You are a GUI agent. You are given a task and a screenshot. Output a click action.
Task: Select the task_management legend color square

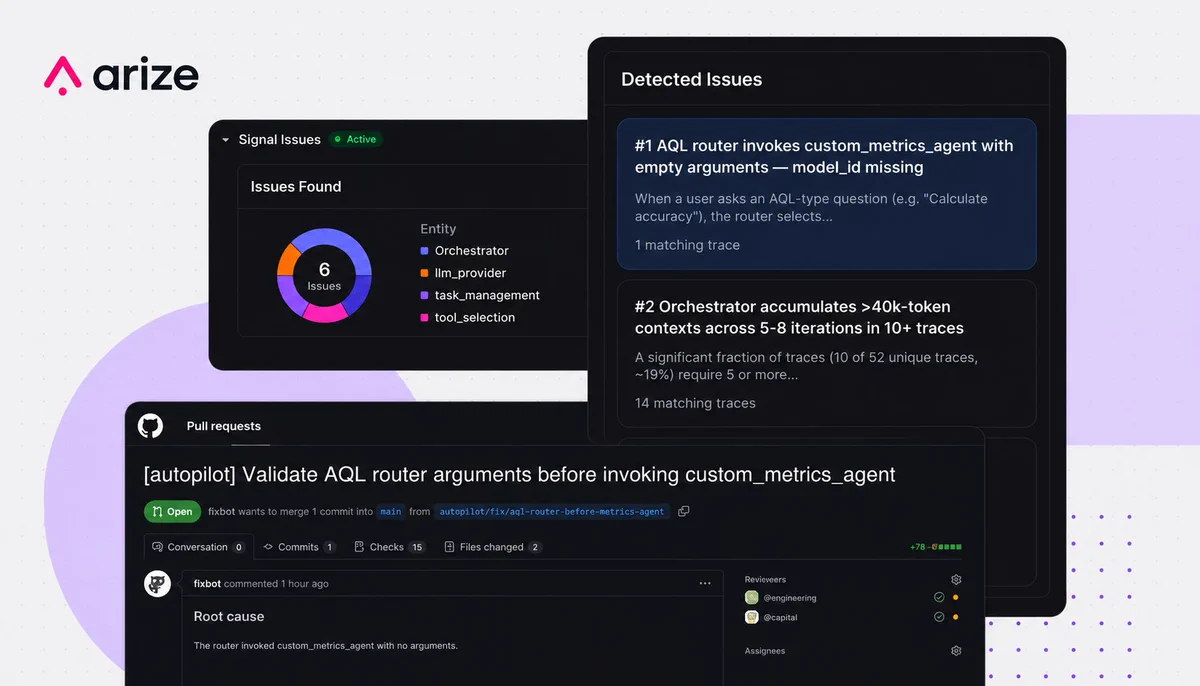(x=425, y=295)
